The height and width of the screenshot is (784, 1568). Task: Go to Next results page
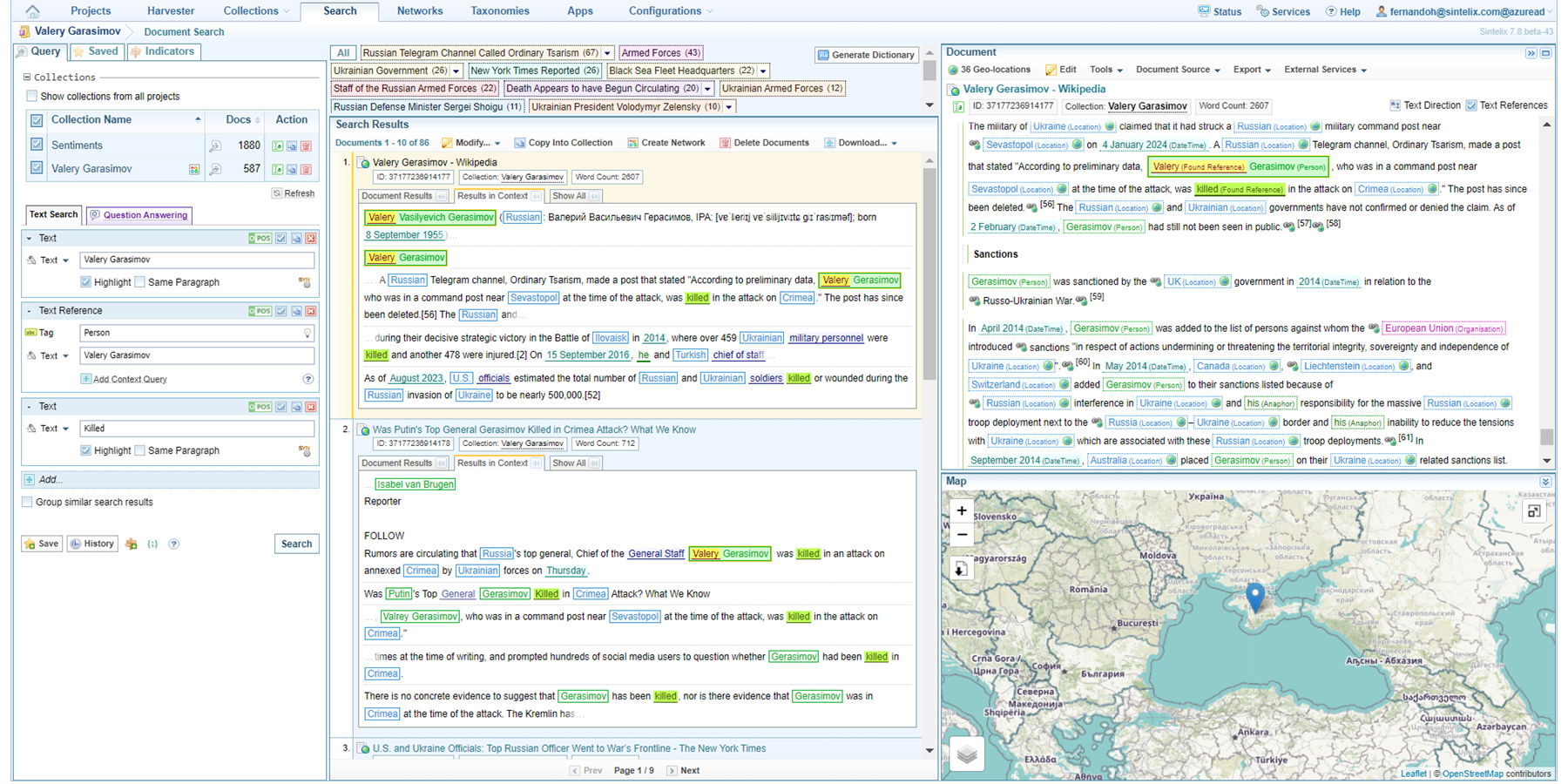(x=684, y=771)
